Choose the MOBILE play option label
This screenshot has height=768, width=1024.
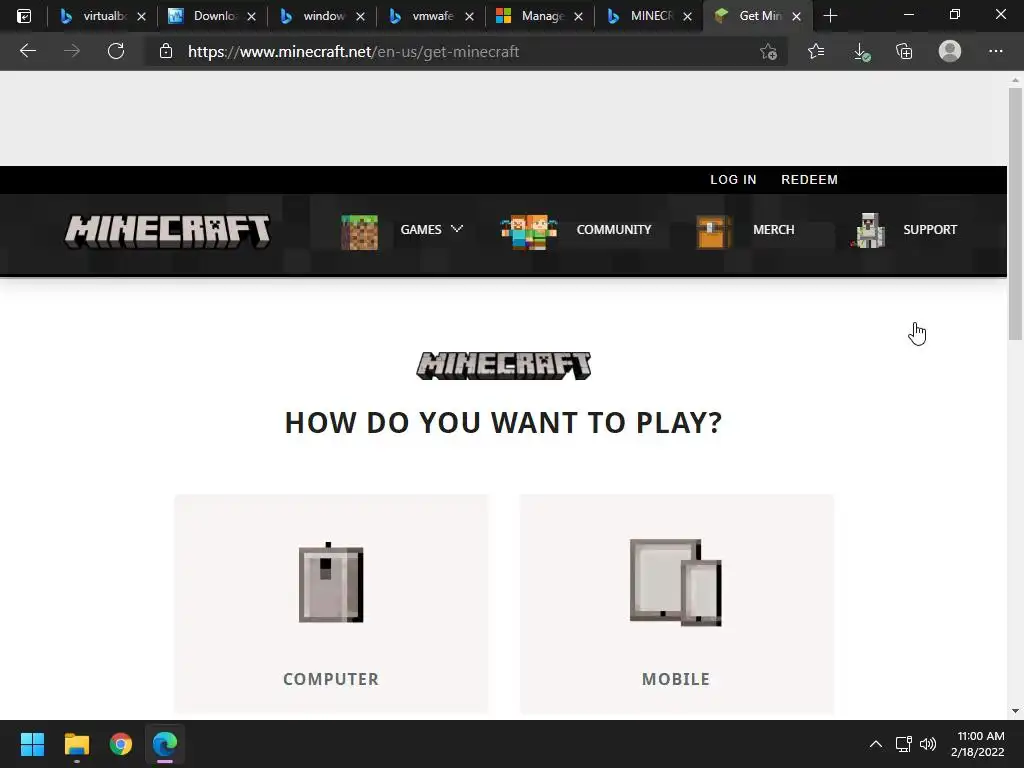(x=675, y=679)
